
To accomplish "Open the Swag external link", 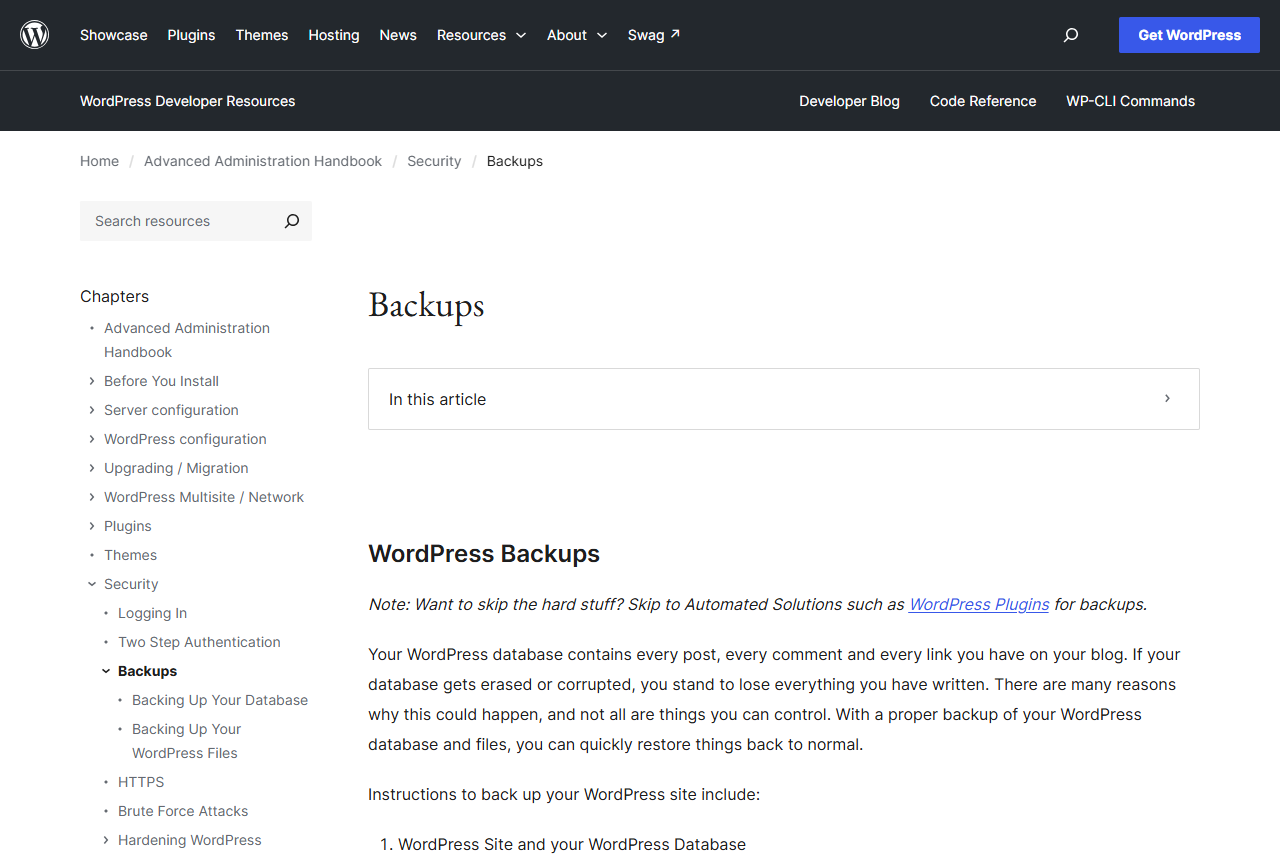I will [654, 35].
